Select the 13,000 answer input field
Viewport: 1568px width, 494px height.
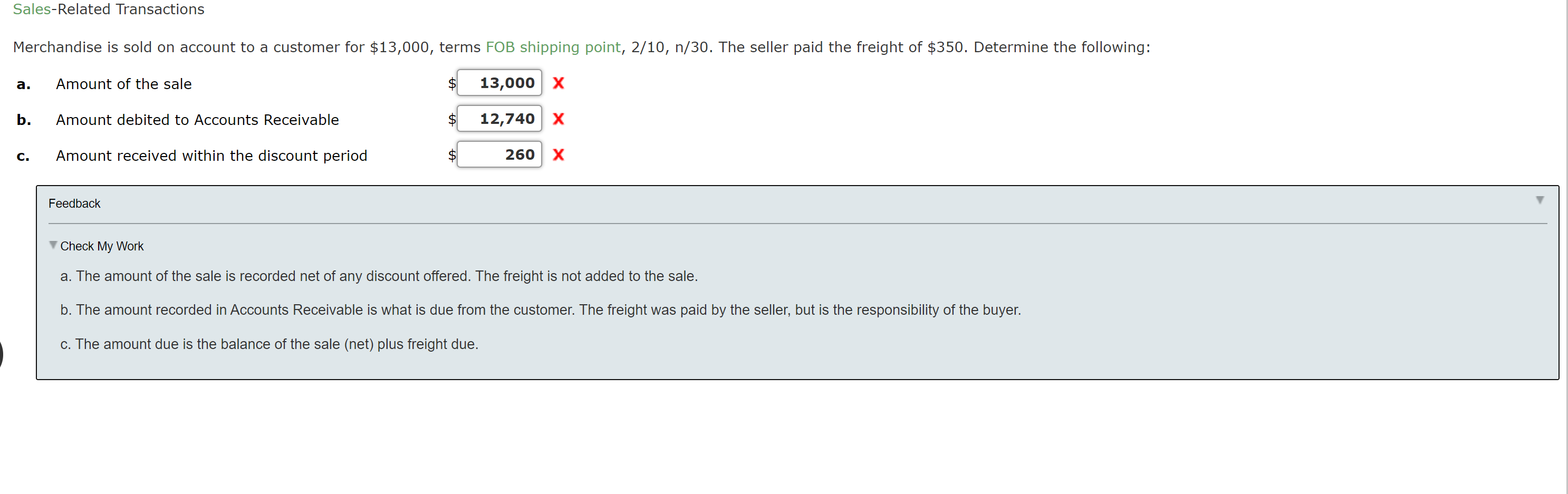[x=501, y=83]
